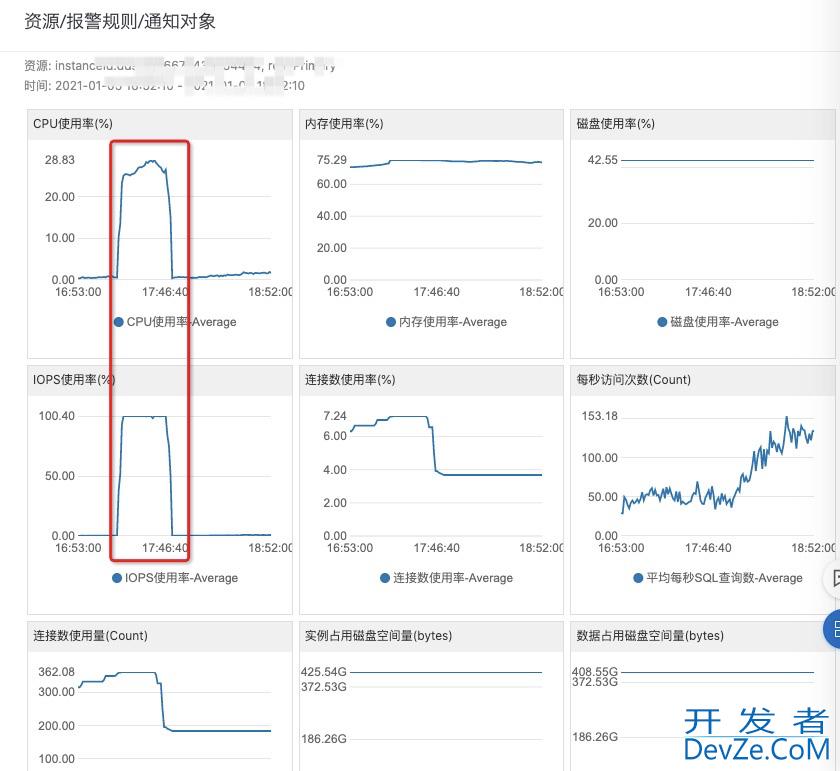Viewport: 840px width, 771px height.
Task: Click the connection count value 362.08
Action: click(x=56, y=672)
